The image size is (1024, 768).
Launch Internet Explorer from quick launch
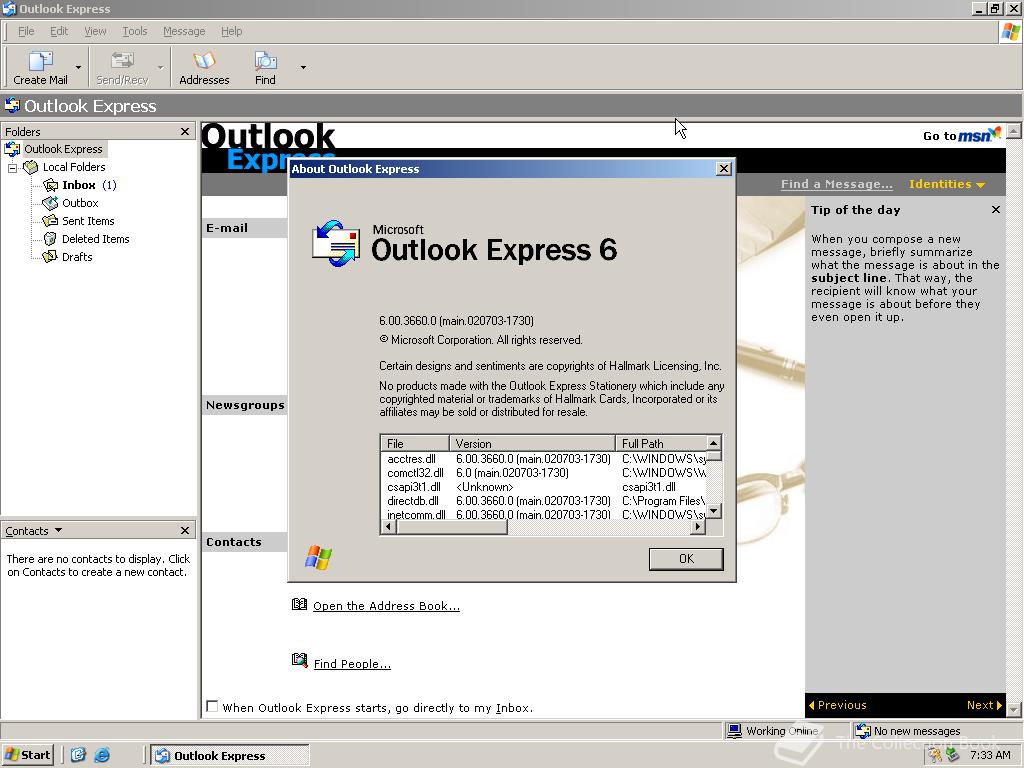coord(102,755)
